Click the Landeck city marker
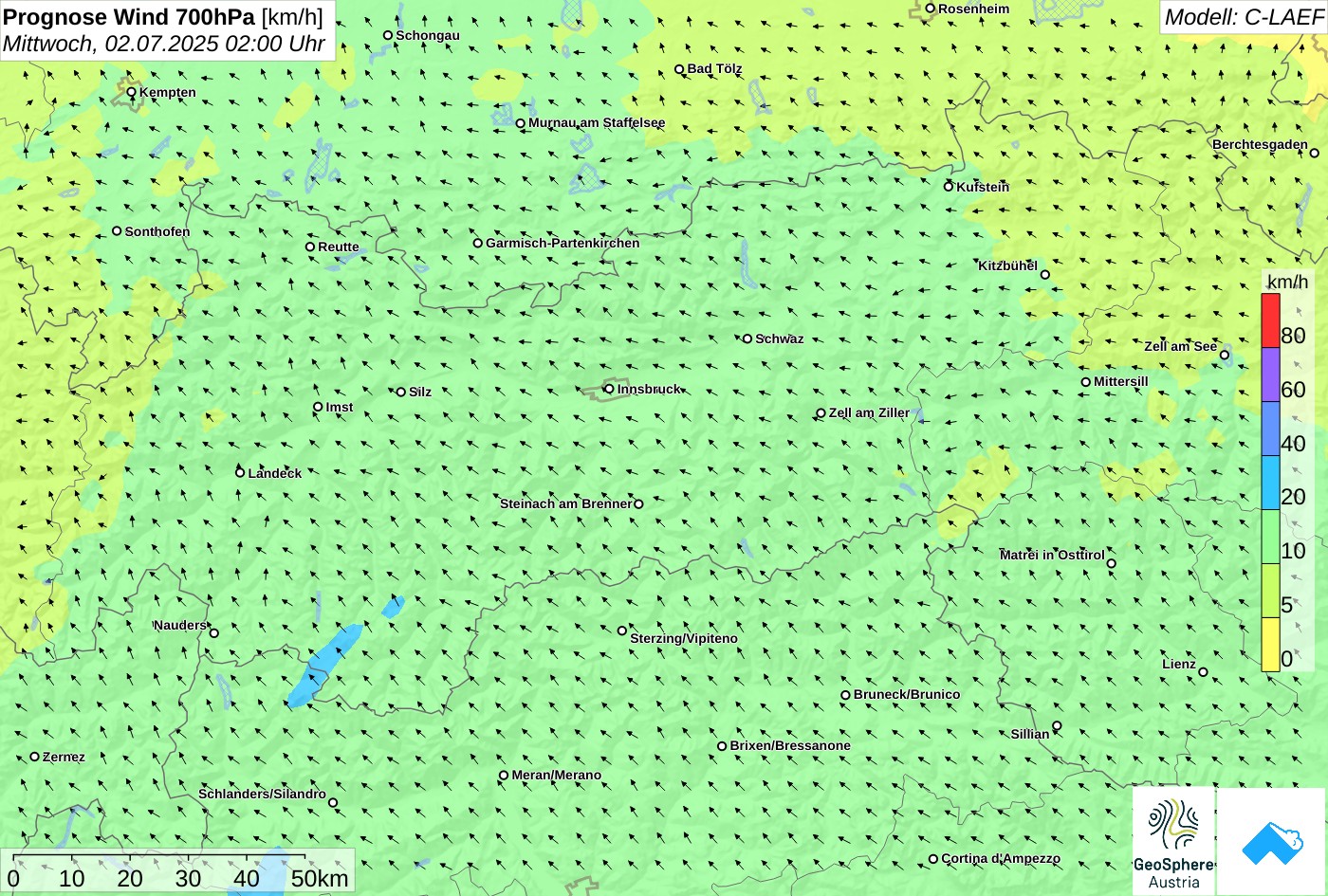This screenshot has width=1328, height=896. [240, 472]
